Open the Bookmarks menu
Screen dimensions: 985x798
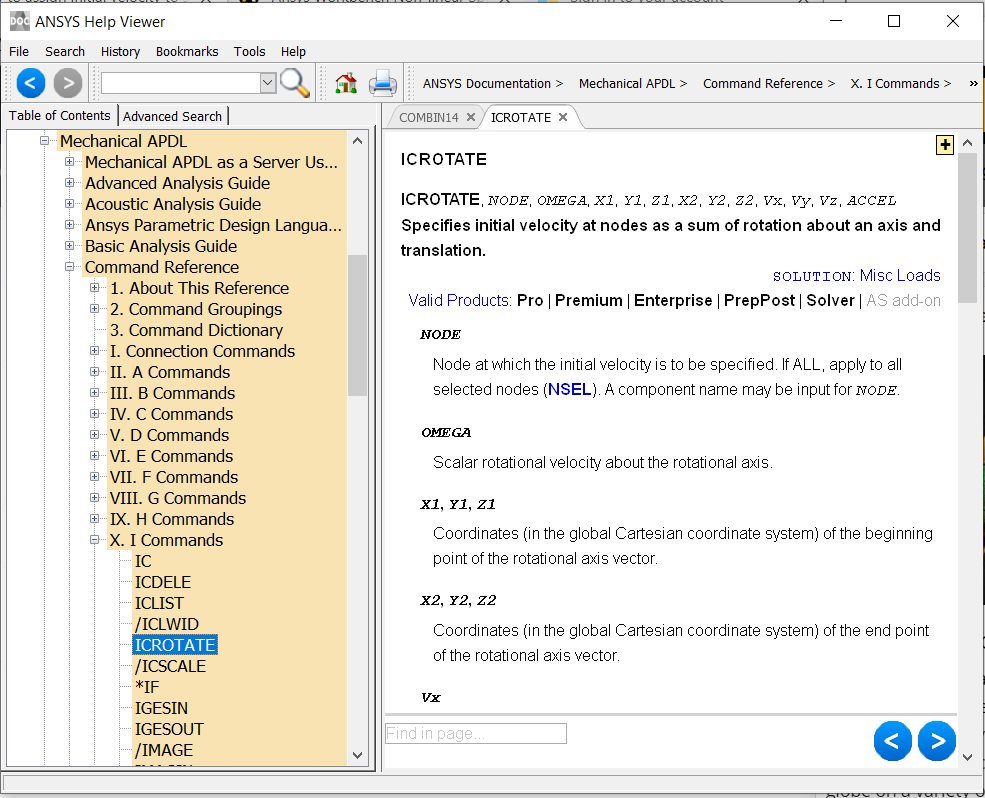[x=186, y=51]
